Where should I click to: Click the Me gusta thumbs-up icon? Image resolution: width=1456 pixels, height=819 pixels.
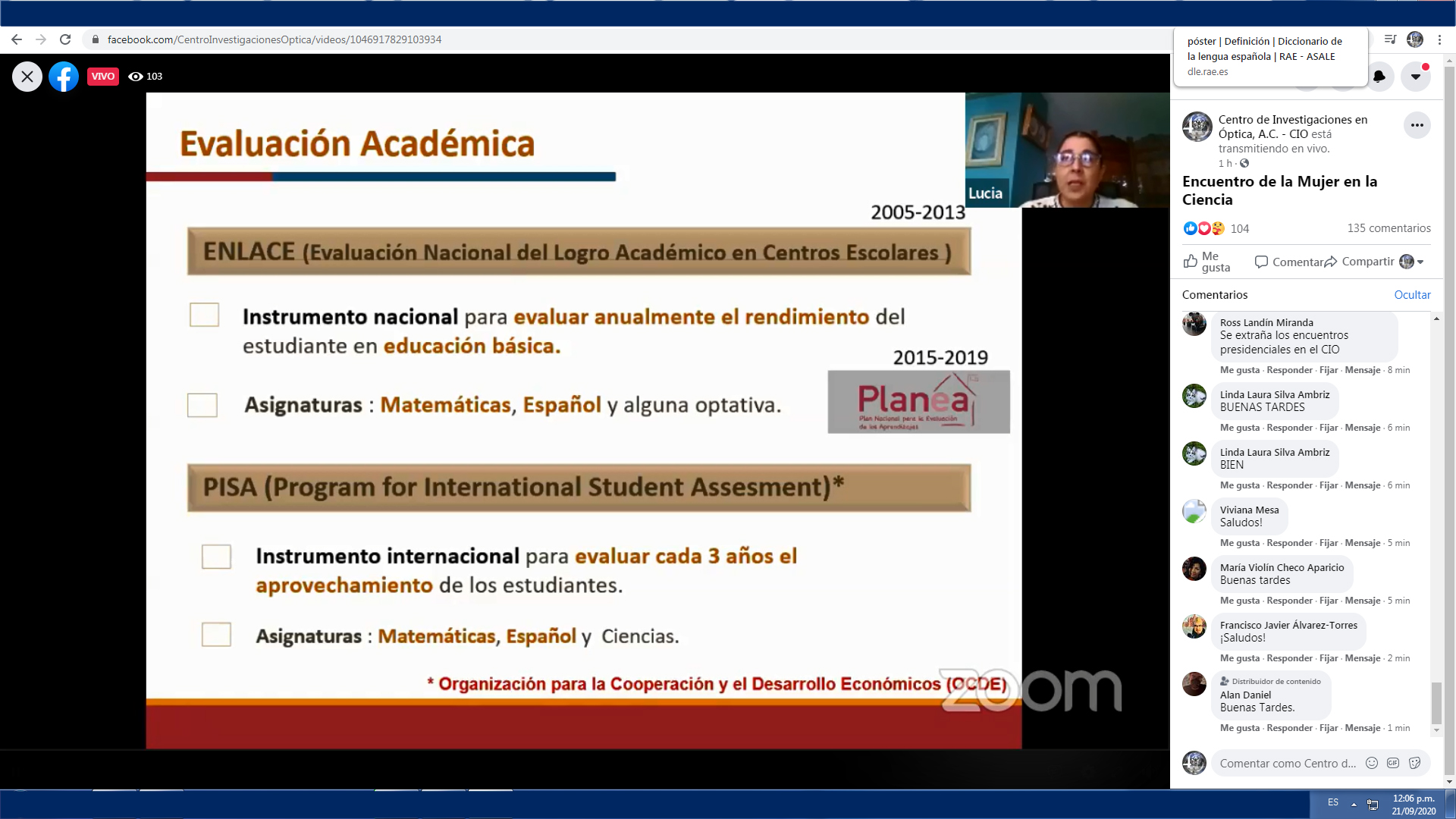(1191, 262)
